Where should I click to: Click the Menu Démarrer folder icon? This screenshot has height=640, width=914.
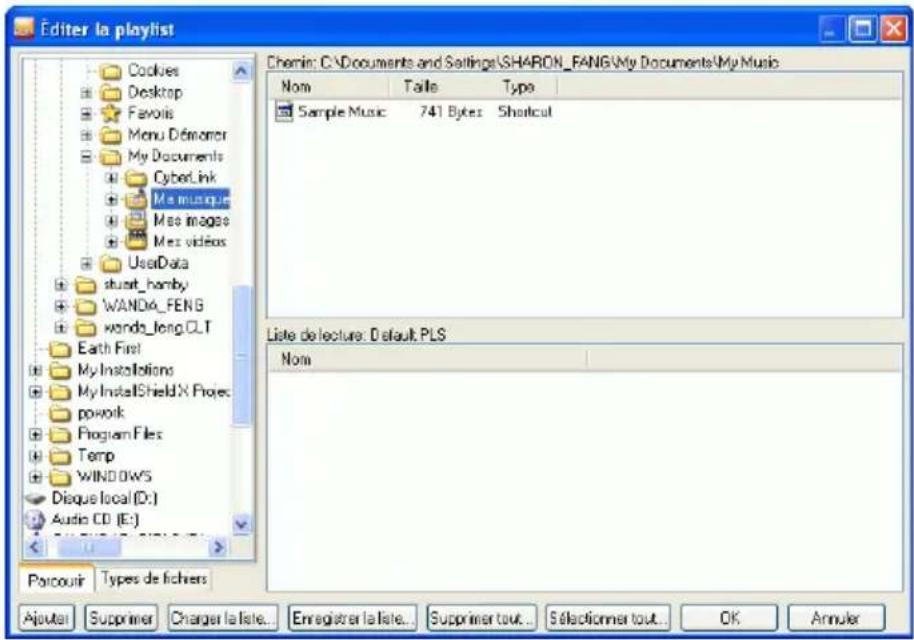click(111, 135)
